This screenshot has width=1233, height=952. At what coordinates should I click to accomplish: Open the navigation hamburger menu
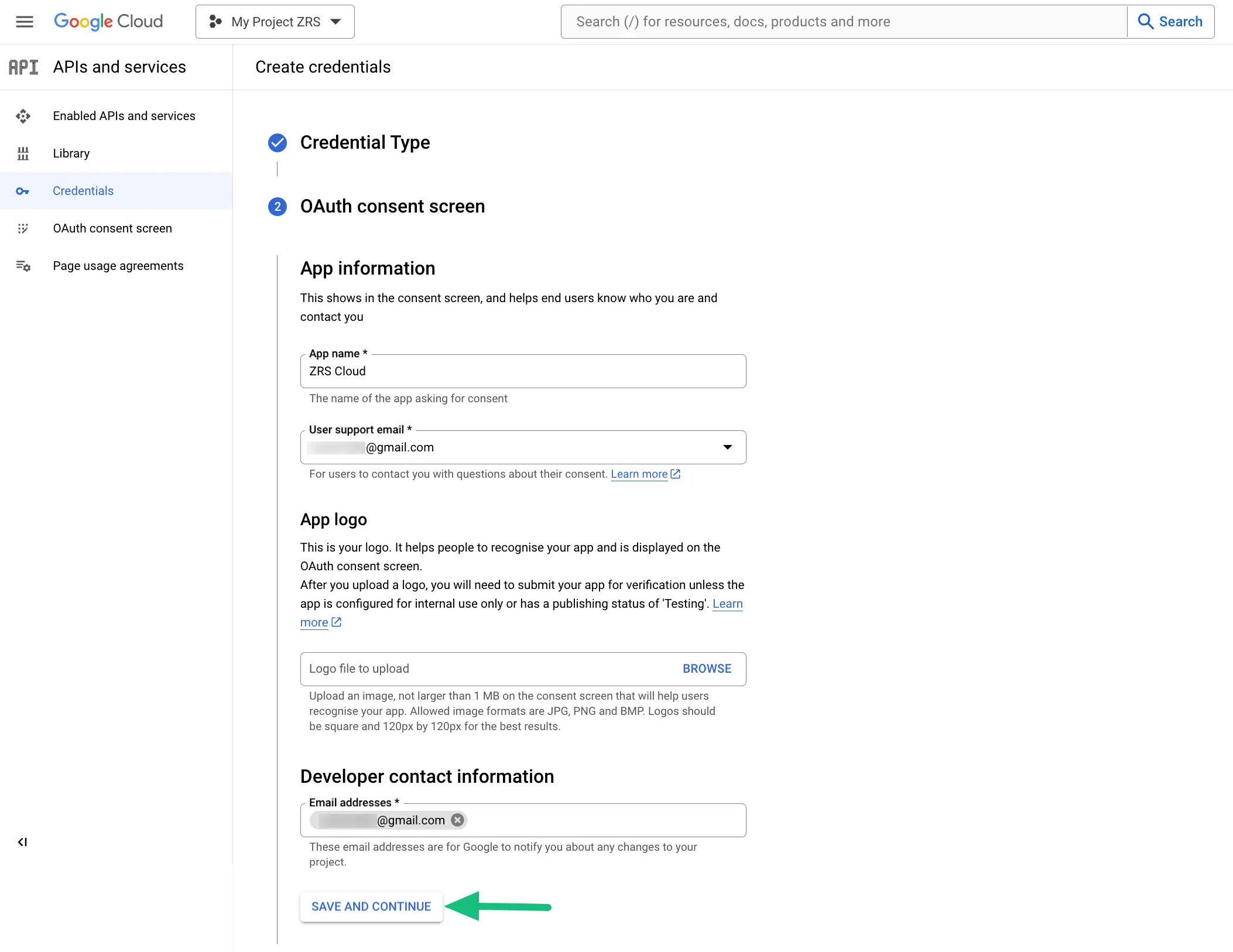(25, 22)
